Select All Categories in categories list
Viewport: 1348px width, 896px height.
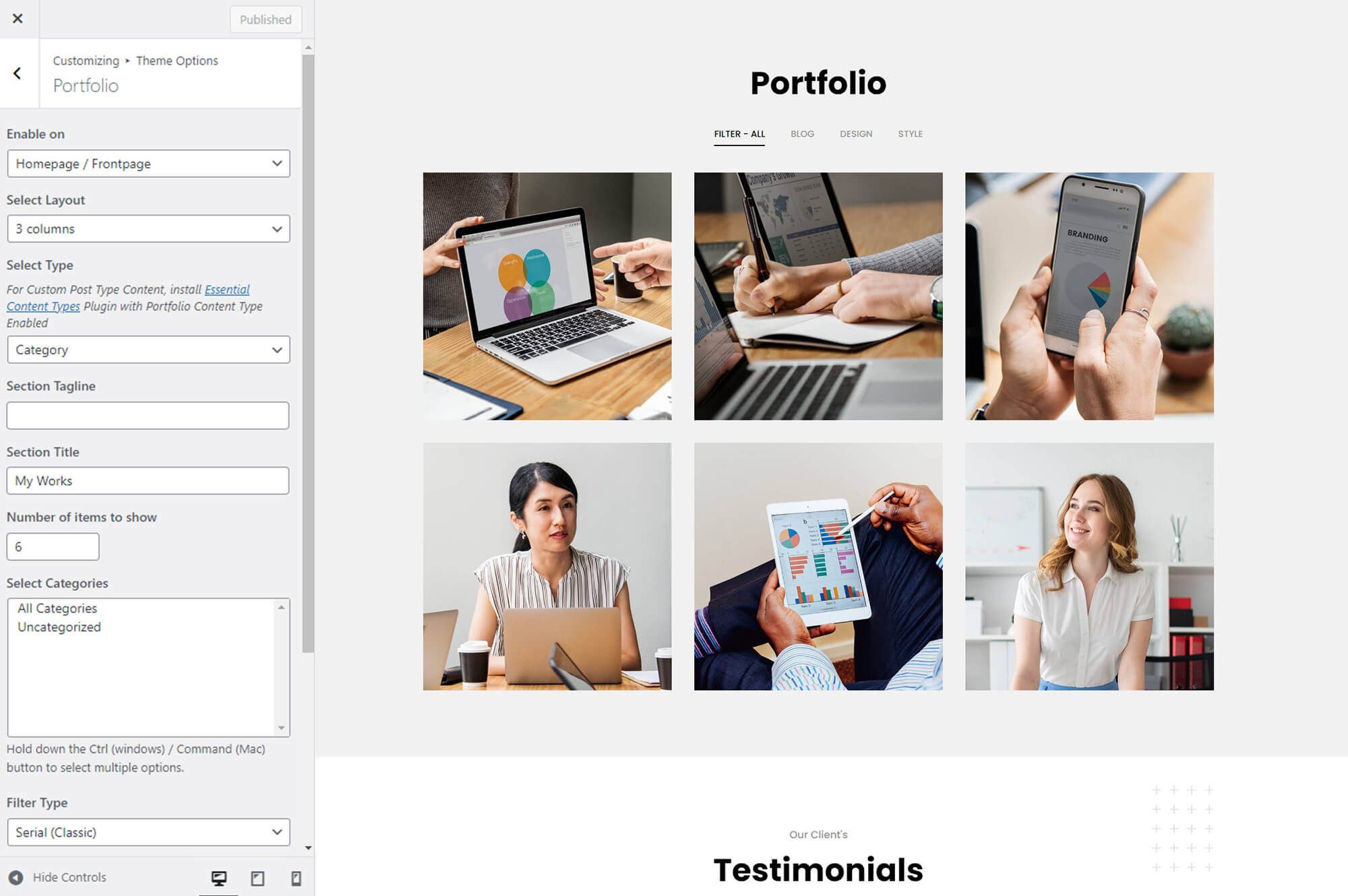[x=56, y=608]
